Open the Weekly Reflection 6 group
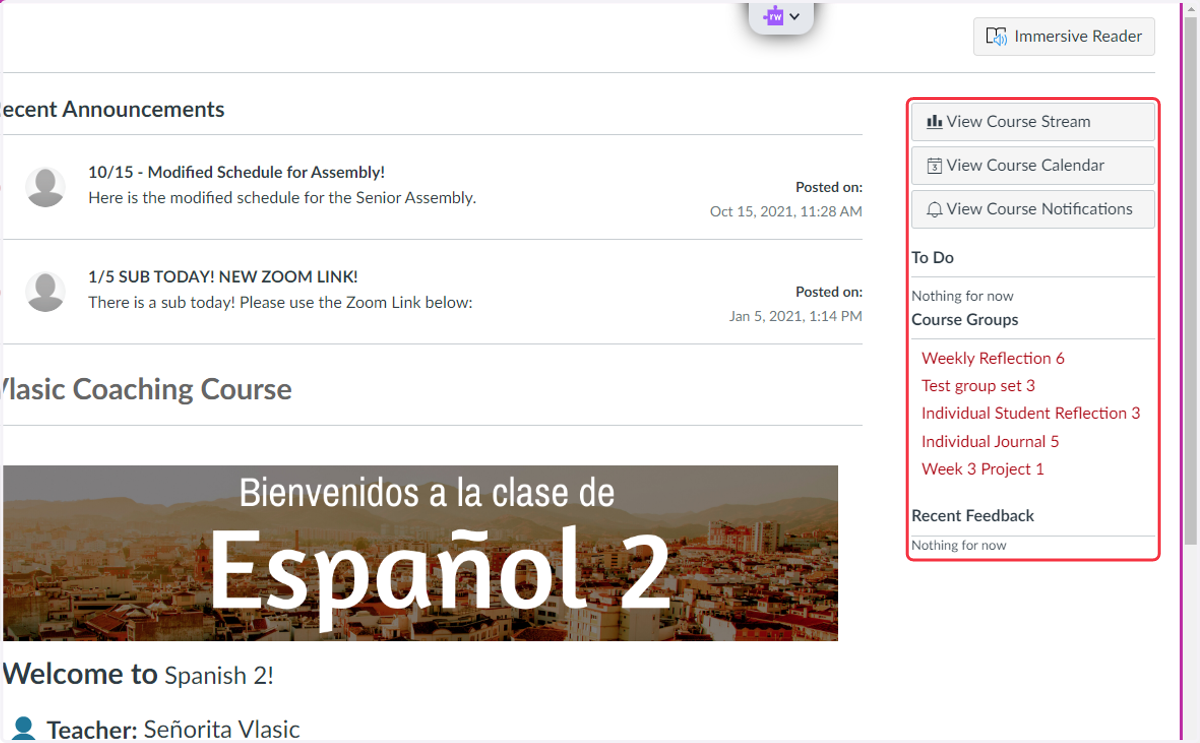Viewport: 1200px width, 743px height. tap(993, 358)
